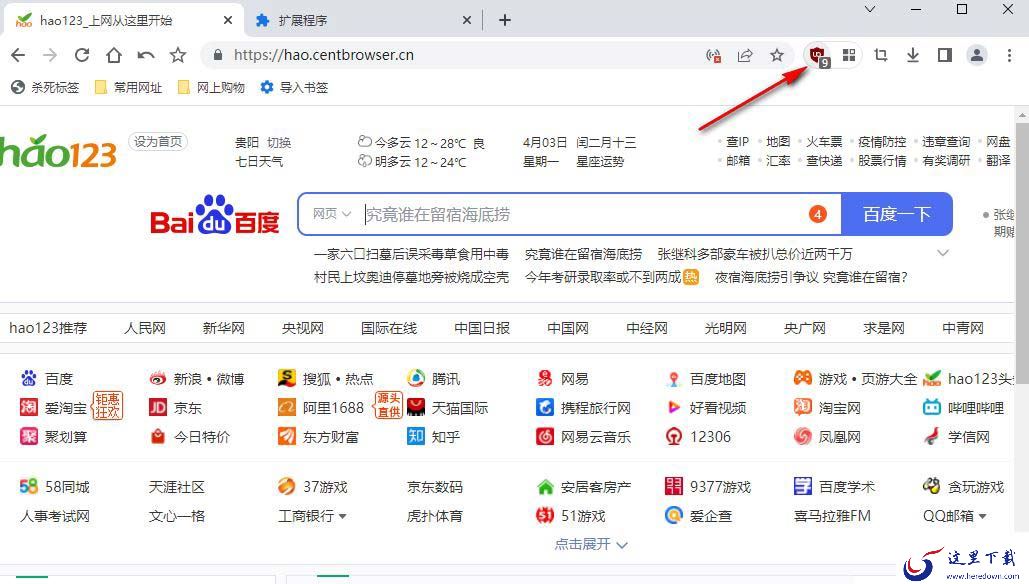This screenshot has height=584, width=1029.
Task: Click the Baidu logo
Action: [x=215, y=215]
